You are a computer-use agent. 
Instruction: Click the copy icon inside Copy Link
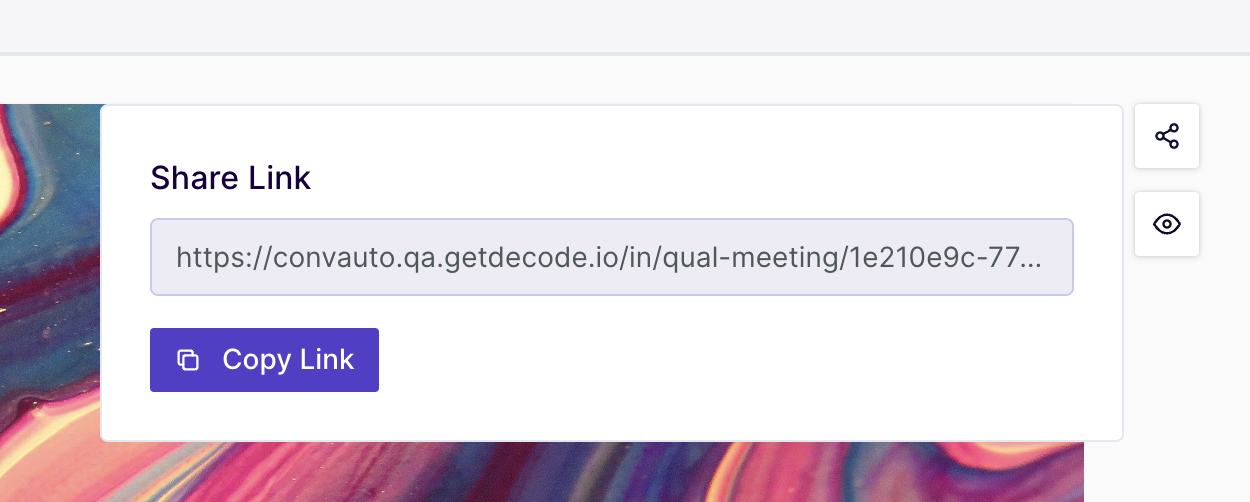188,360
